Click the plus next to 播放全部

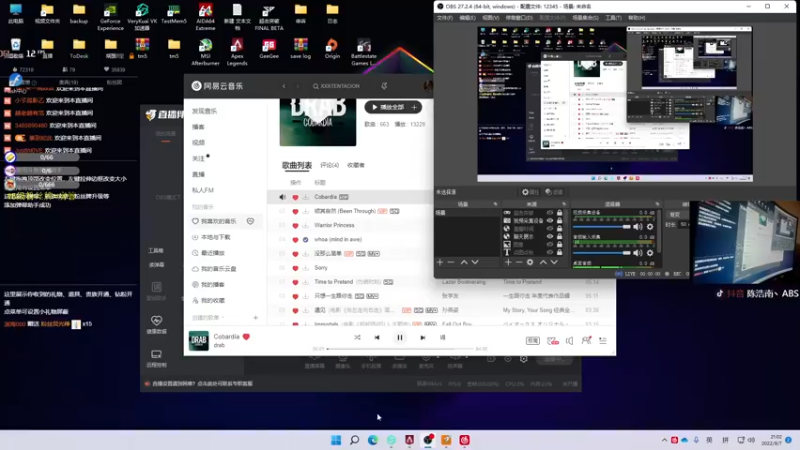(415, 107)
